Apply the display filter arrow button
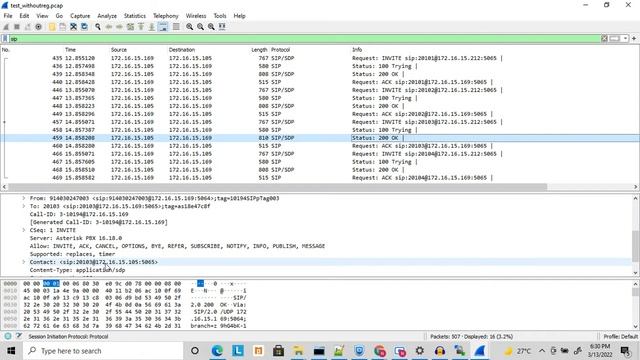This screenshot has width=640, height=360. pos(614,39)
